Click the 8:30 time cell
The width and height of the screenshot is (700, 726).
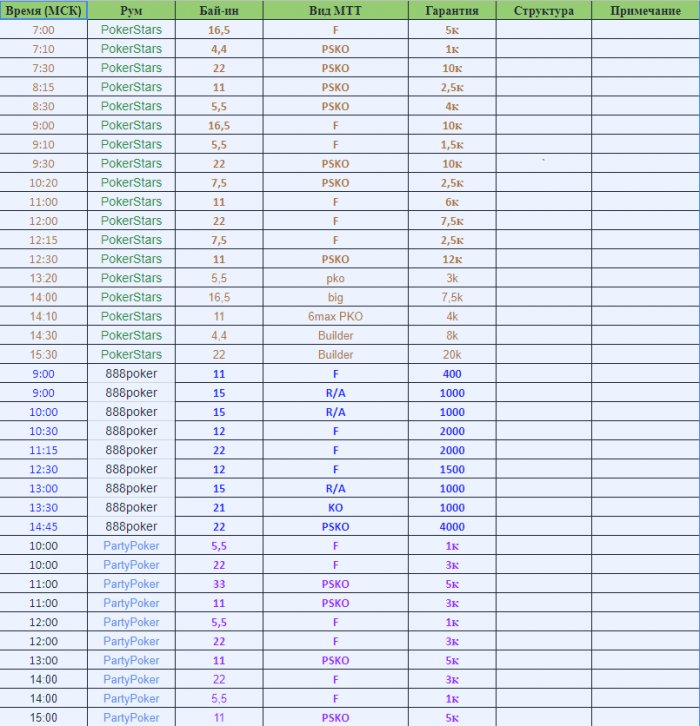coord(44,106)
